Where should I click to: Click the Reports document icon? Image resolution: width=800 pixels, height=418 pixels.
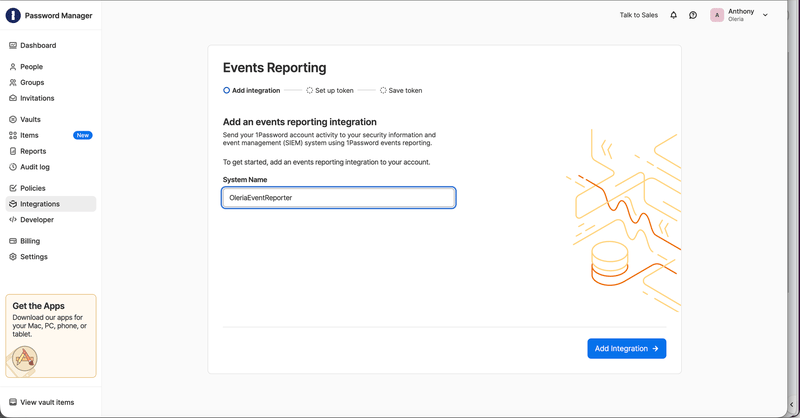click(13, 151)
